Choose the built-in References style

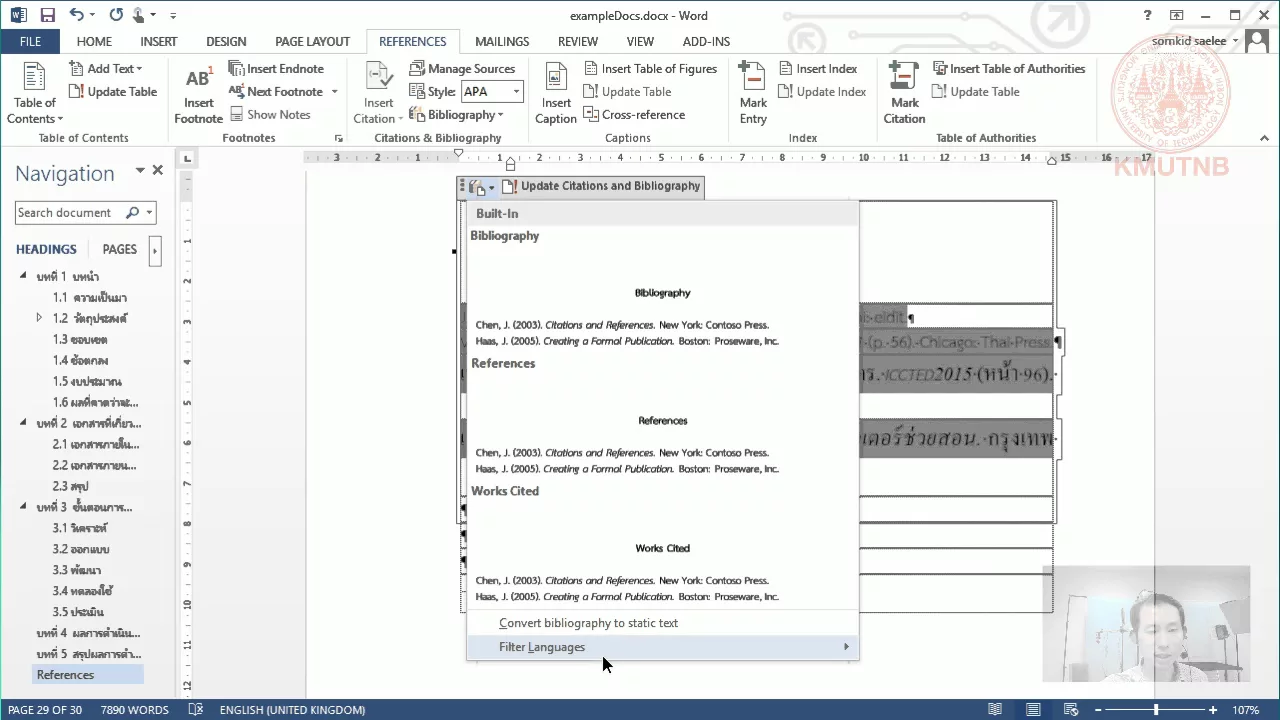click(x=662, y=419)
